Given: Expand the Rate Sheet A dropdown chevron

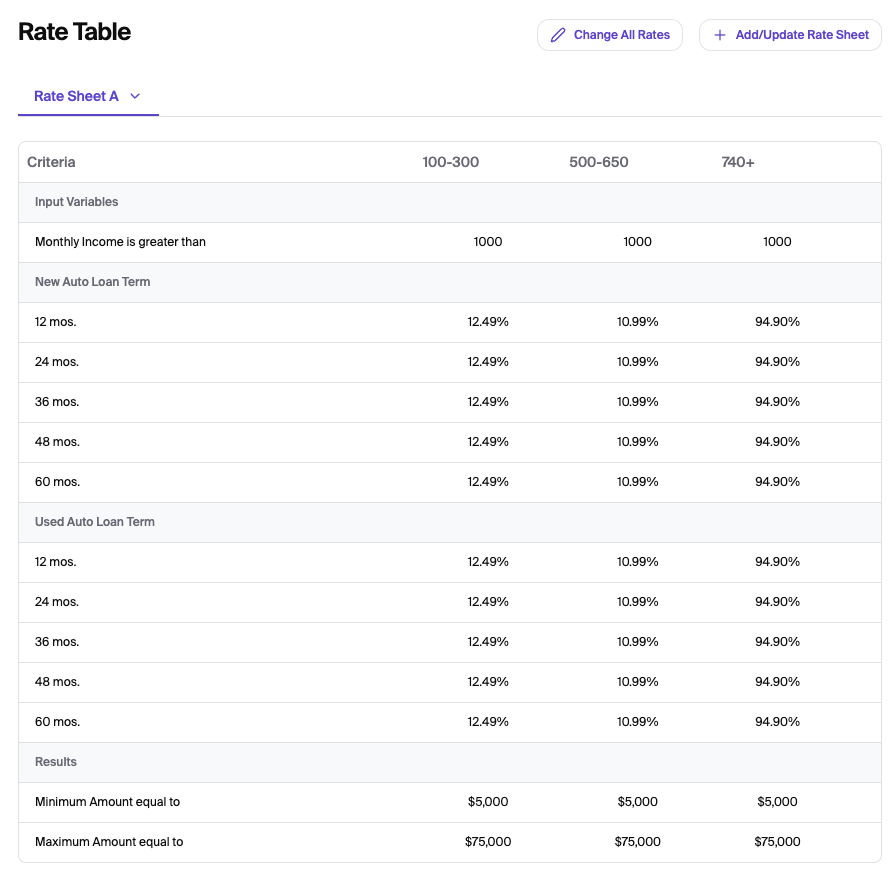Looking at the screenshot, I should (135, 96).
